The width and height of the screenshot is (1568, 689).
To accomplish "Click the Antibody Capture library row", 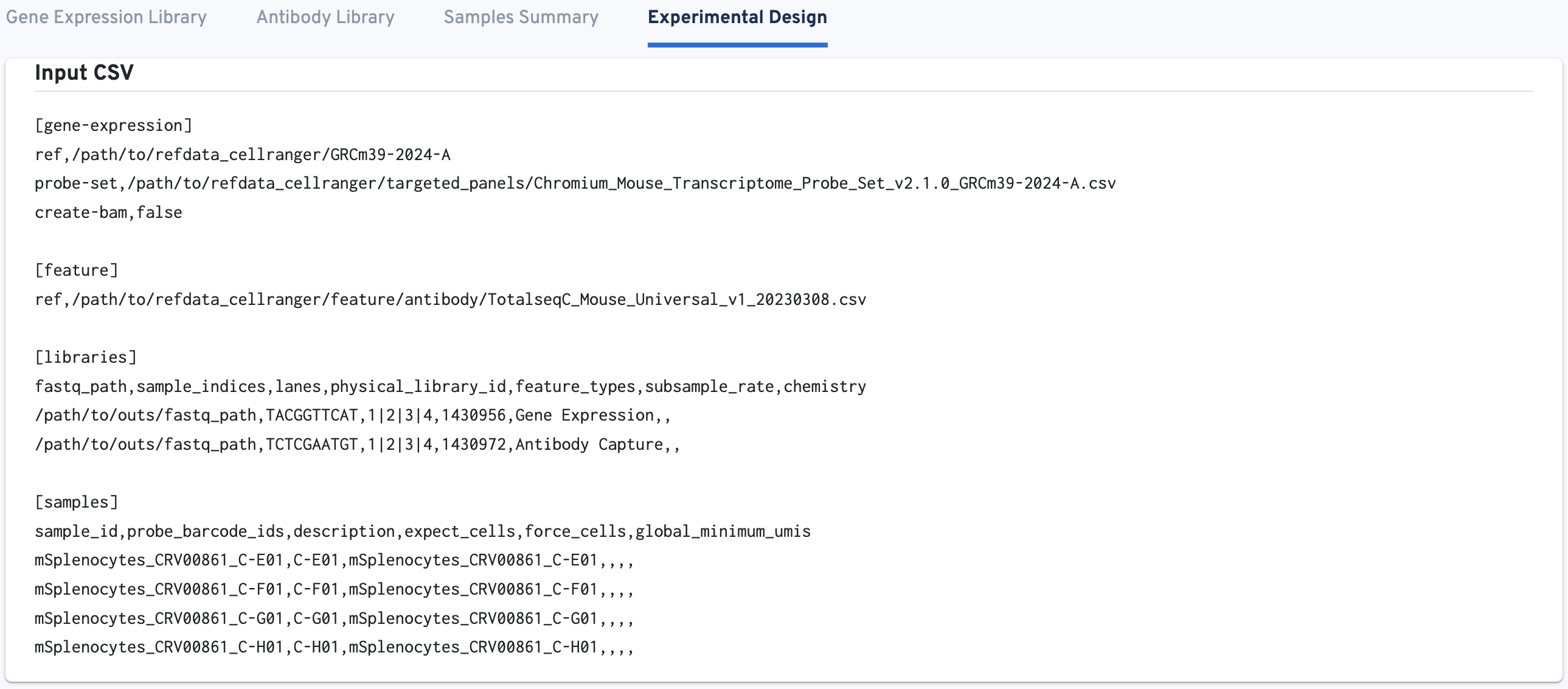I will tap(356, 445).
